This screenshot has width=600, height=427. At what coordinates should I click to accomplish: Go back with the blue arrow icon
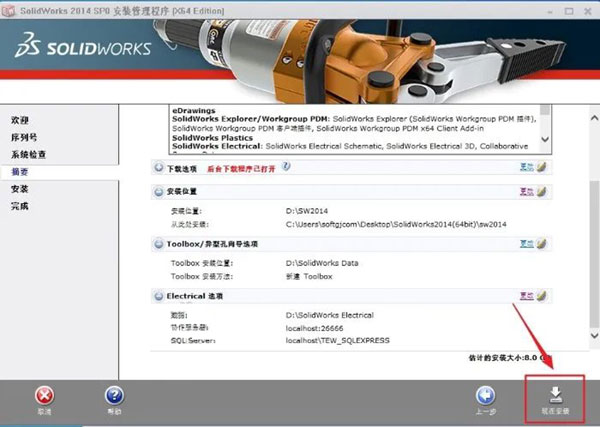[486, 396]
